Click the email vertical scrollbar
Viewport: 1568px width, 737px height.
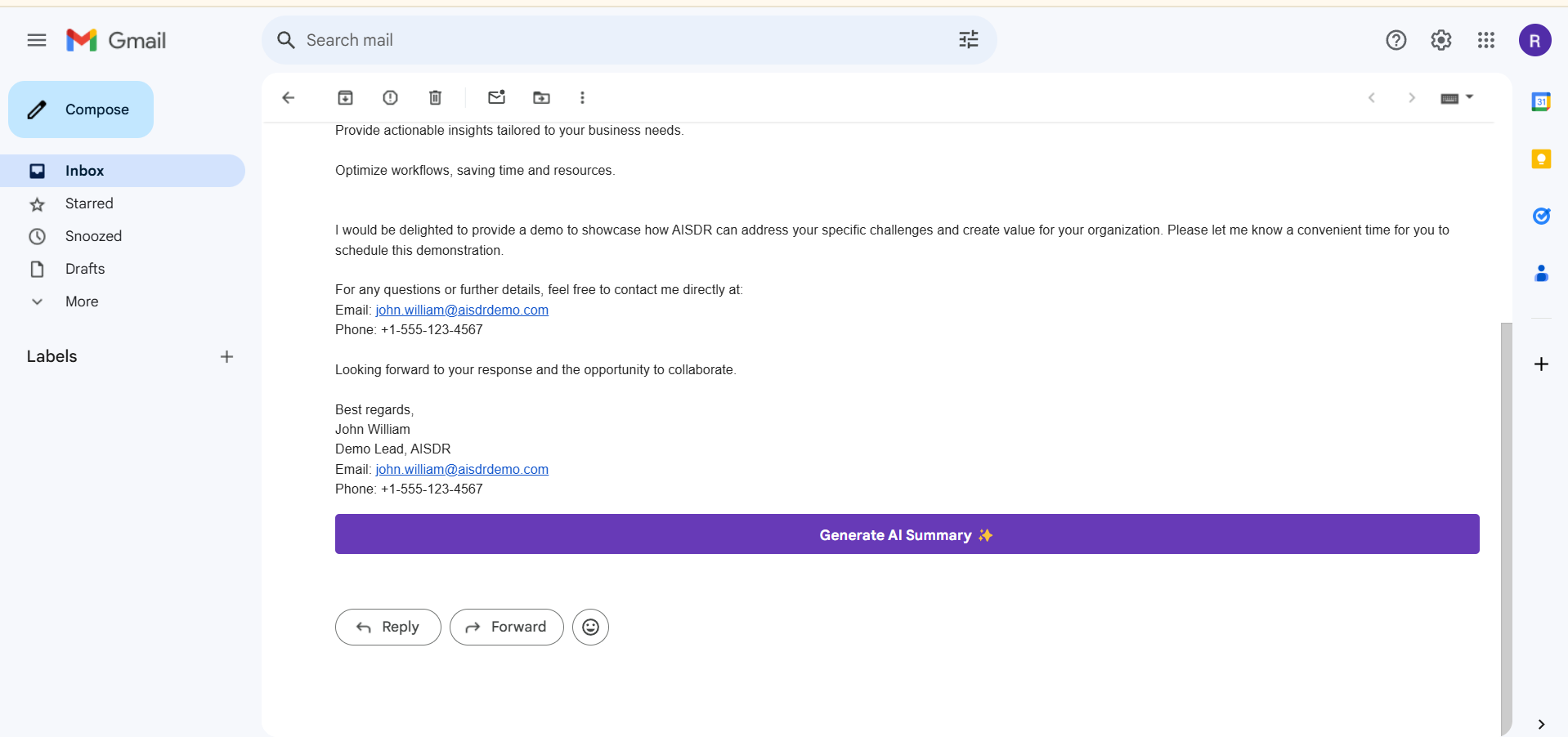coord(1506,529)
